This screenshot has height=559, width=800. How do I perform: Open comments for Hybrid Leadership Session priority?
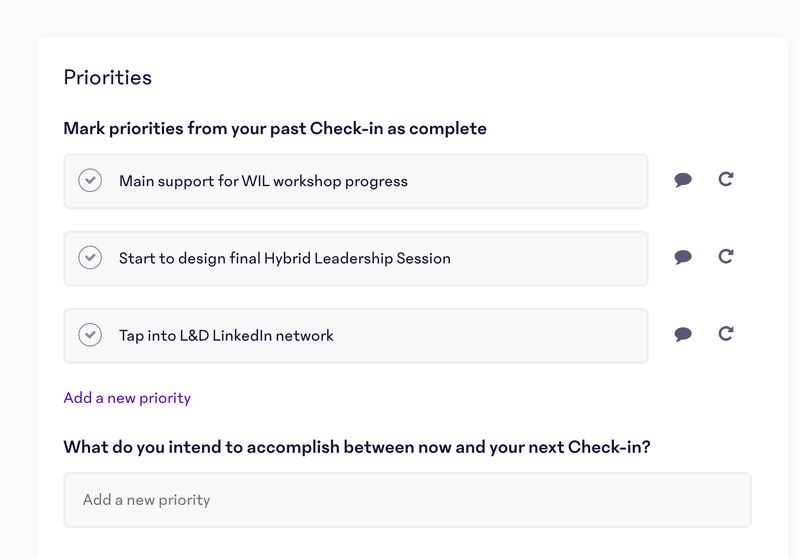pyautogui.click(x=683, y=257)
